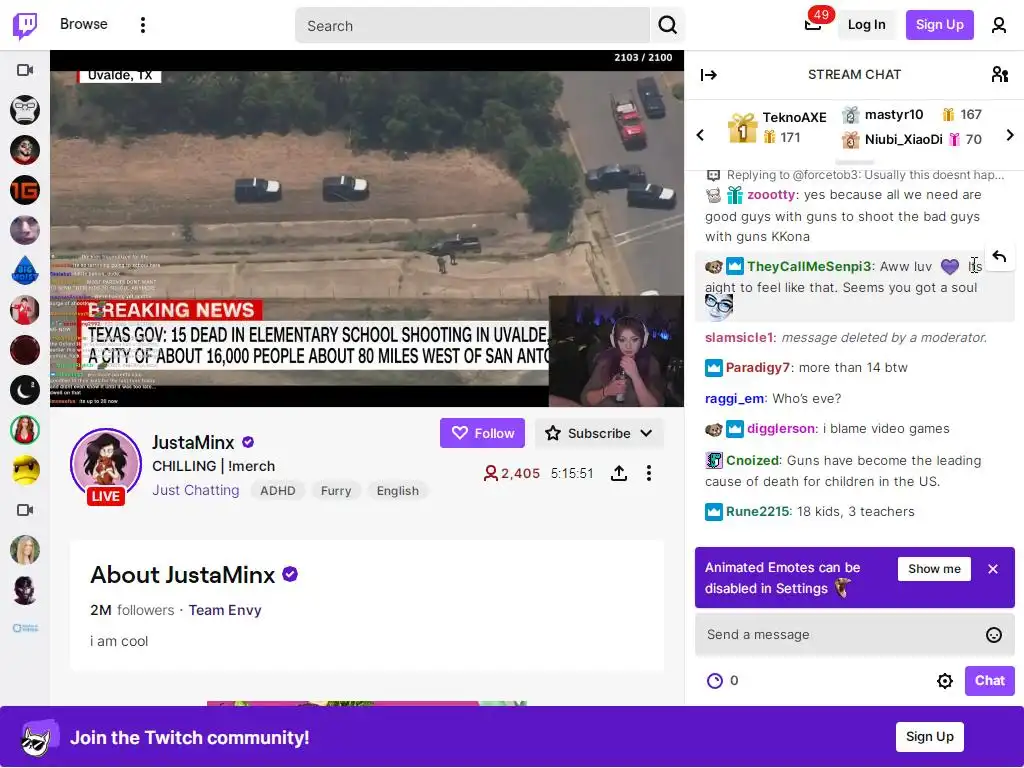
Task: Open the Subscribe dropdown button
Action: 599,433
